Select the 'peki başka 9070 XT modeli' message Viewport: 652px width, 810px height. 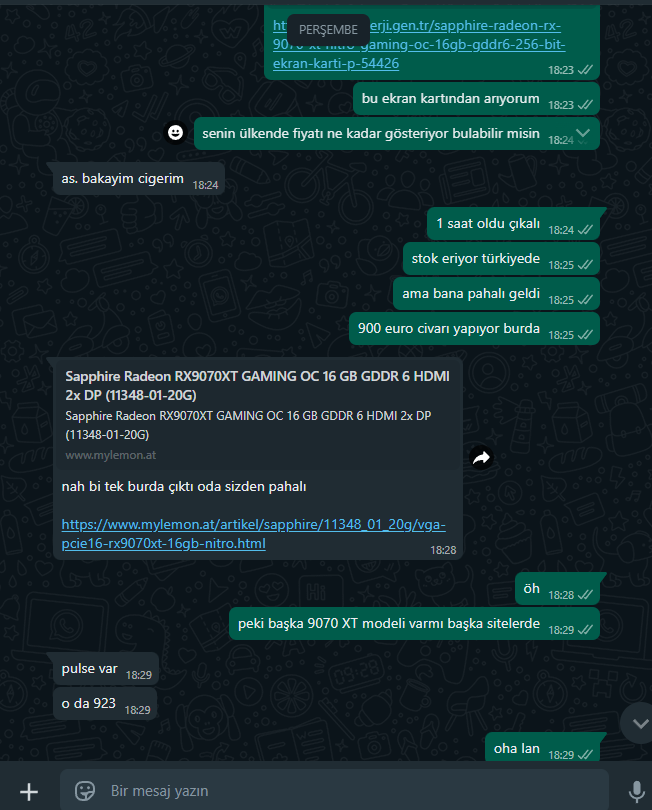(414, 624)
